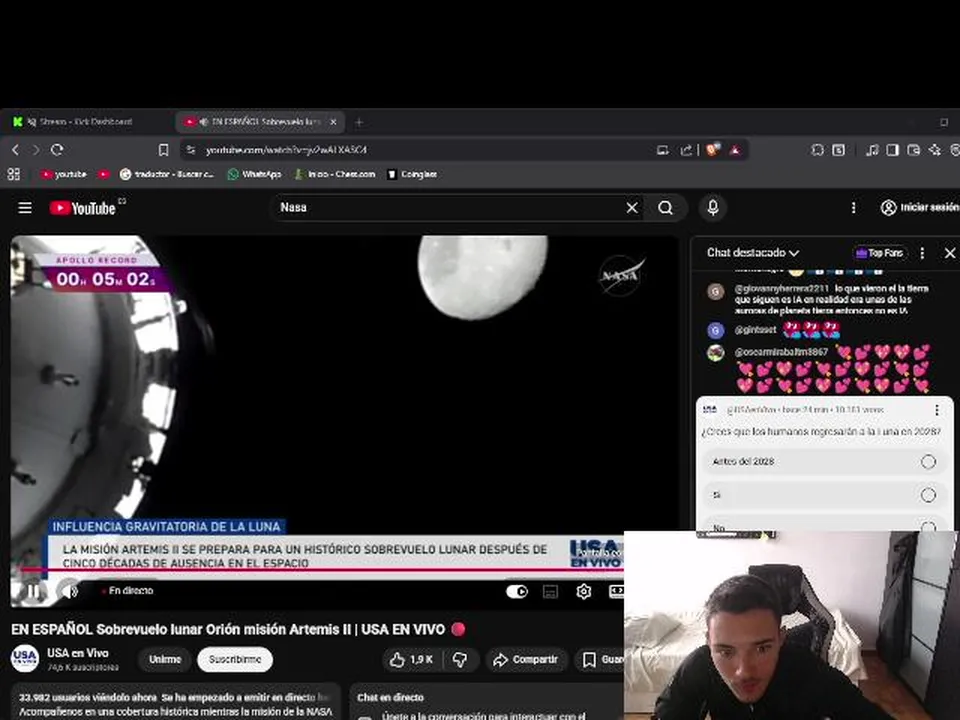Viewport: 960px width, 720px height.
Task: Open the bookmarks apps grid icon
Action: pos(13,174)
